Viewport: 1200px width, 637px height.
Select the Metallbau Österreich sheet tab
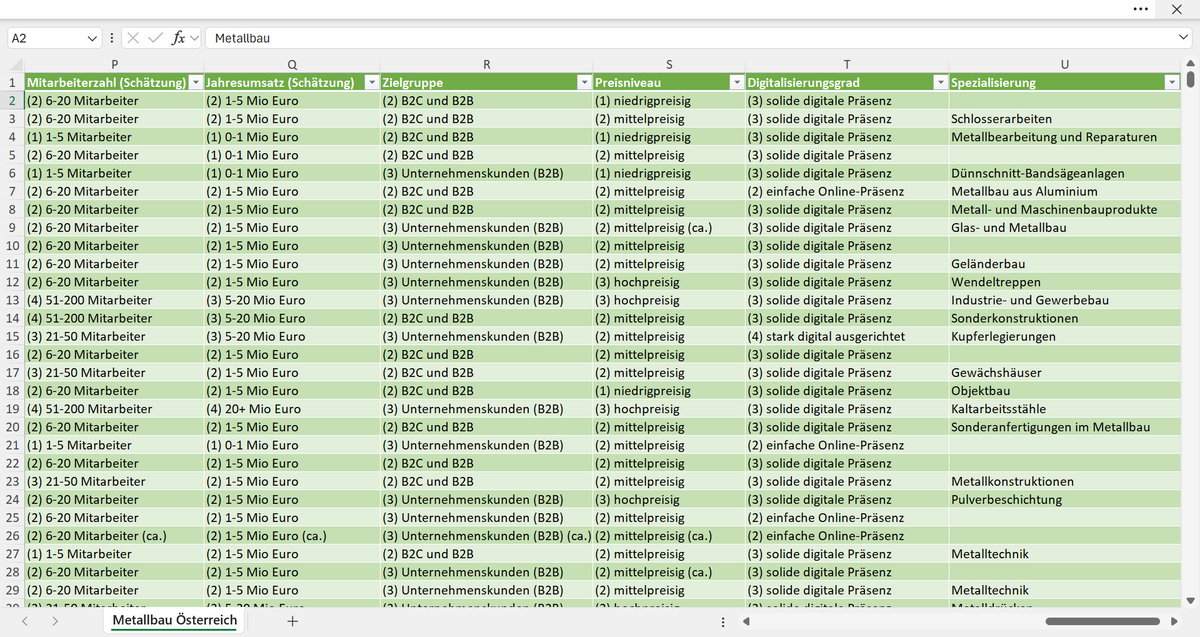click(x=175, y=621)
